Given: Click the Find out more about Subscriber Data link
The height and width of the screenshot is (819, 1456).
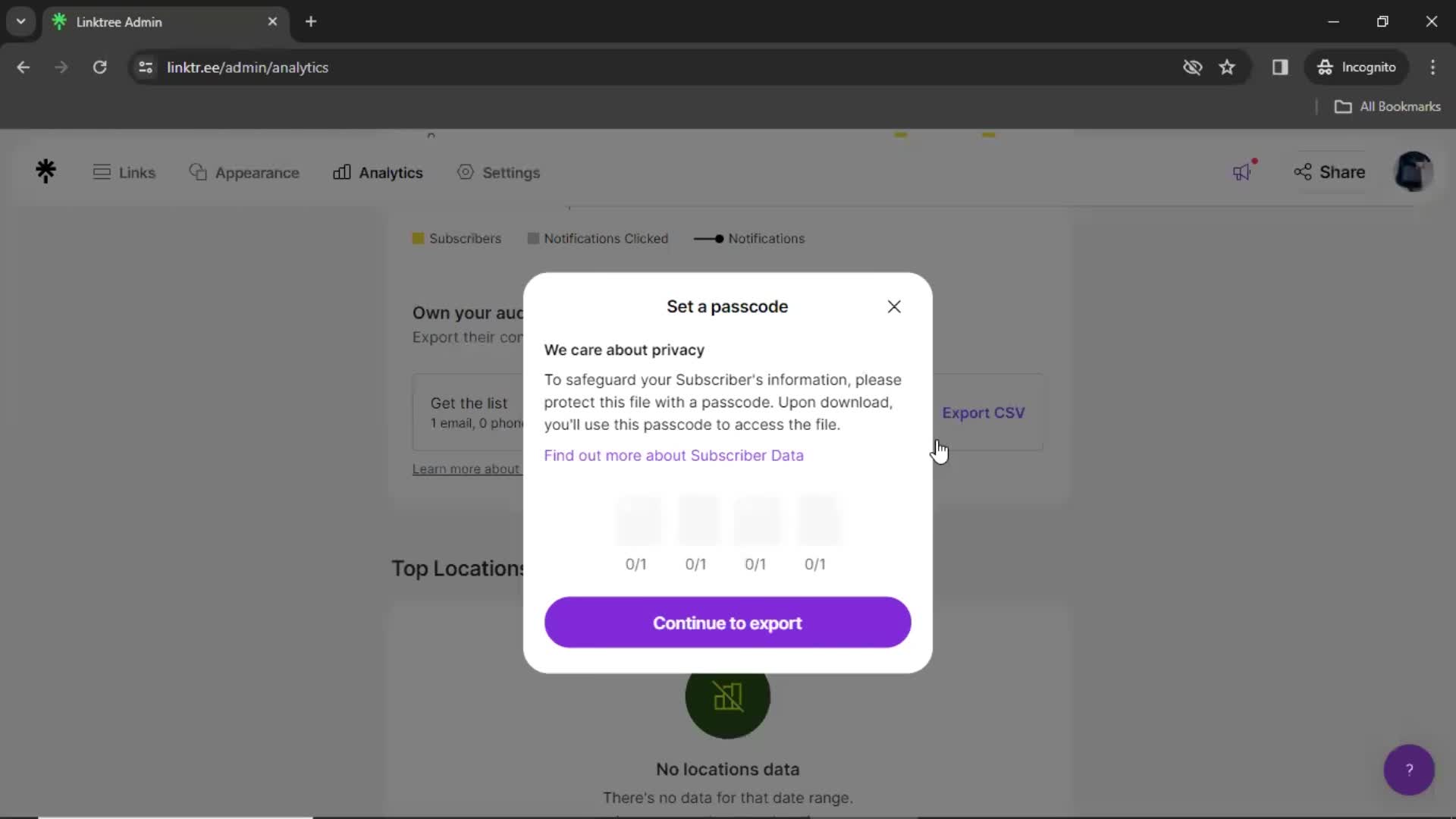Looking at the screenshot, I should point(674,455).
